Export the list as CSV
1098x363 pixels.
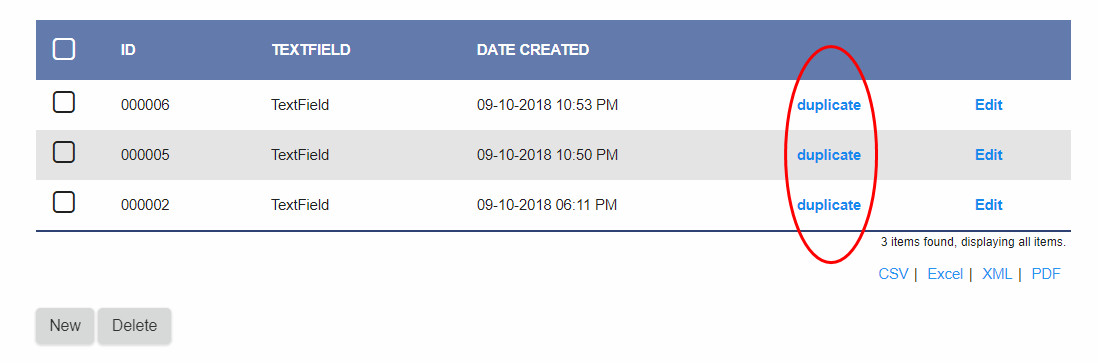pyautogui.click(x=893, y=274)
